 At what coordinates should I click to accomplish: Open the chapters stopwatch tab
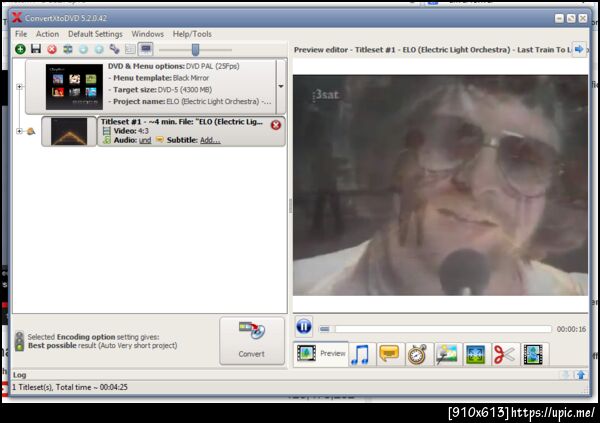pos(417,354)
